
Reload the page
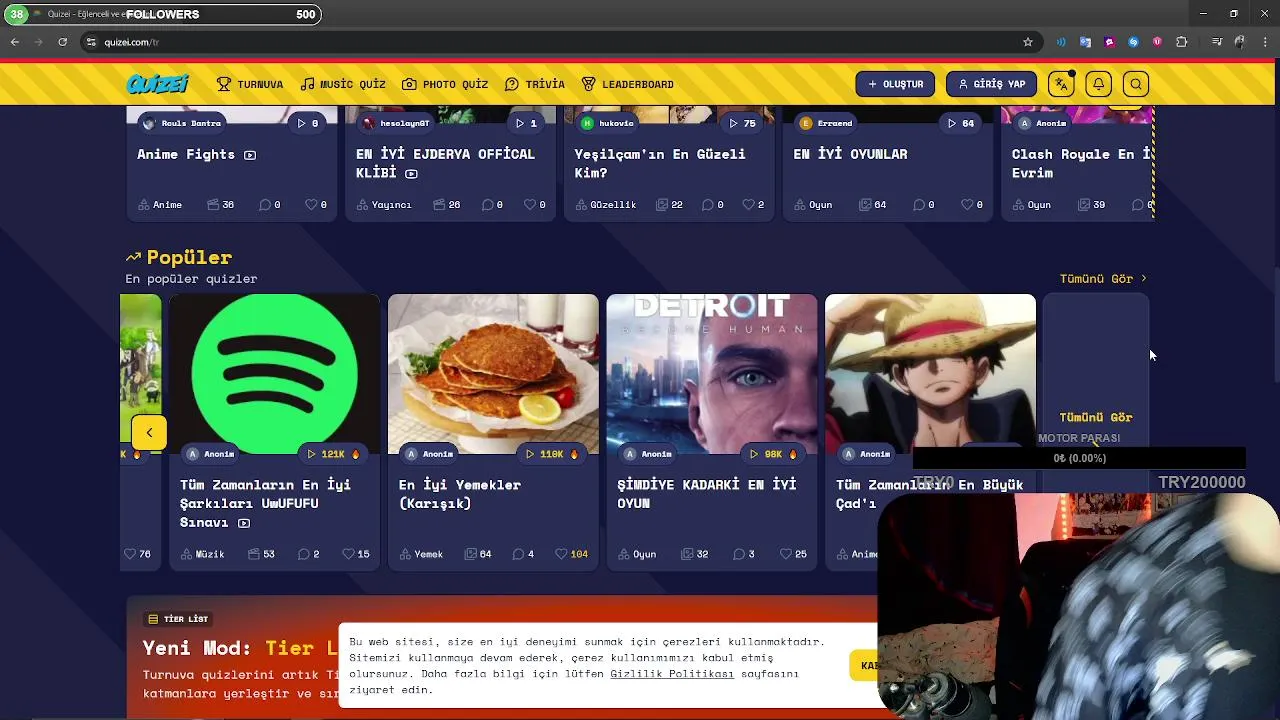coord(62,42)
